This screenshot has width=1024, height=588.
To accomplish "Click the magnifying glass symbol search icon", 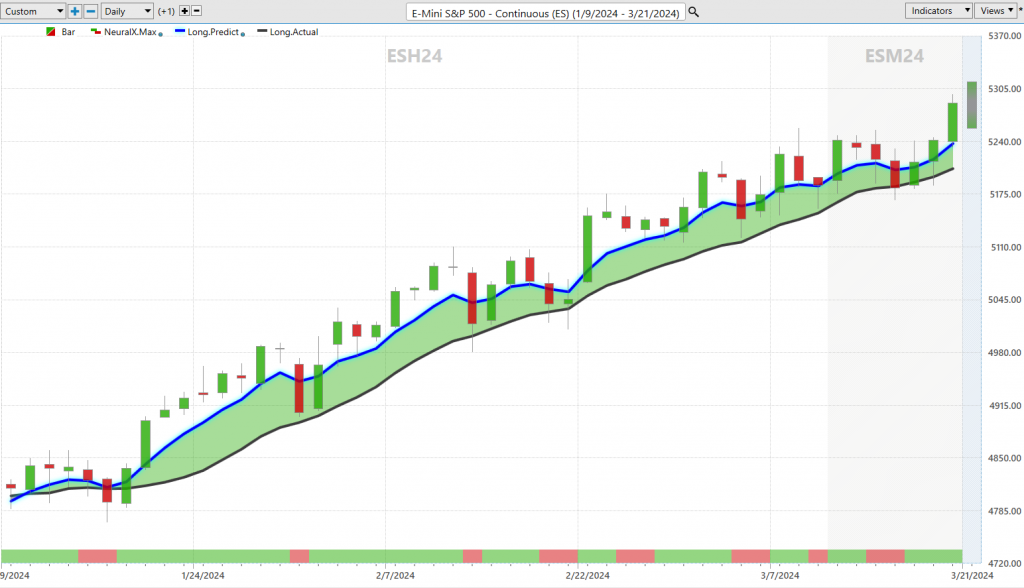I will coord(694,12).
